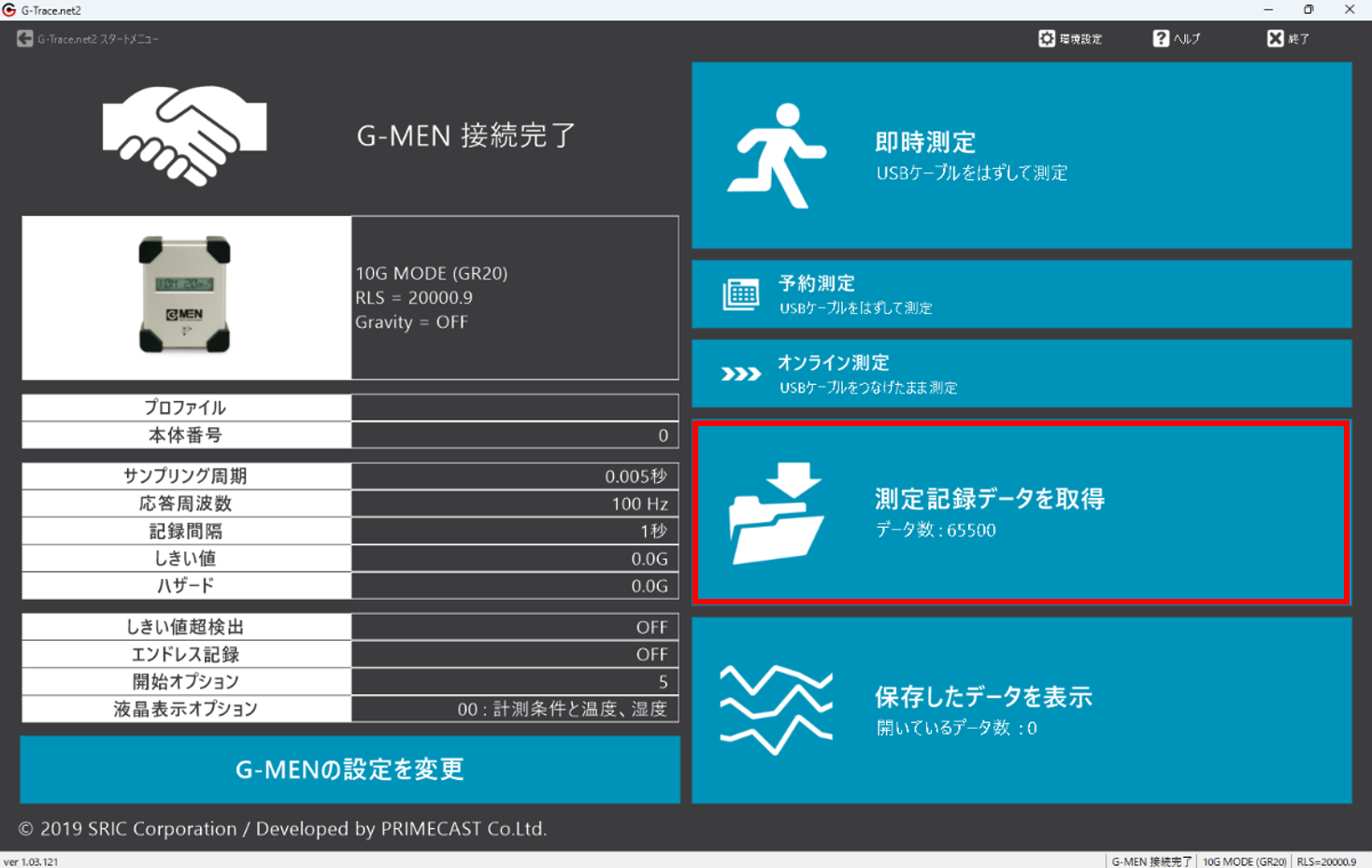The width and height of the screenshot is (1372, 868).
Task: Select 測定記録データを取得 to retrieve data
Action: (x=1022, y=512)
